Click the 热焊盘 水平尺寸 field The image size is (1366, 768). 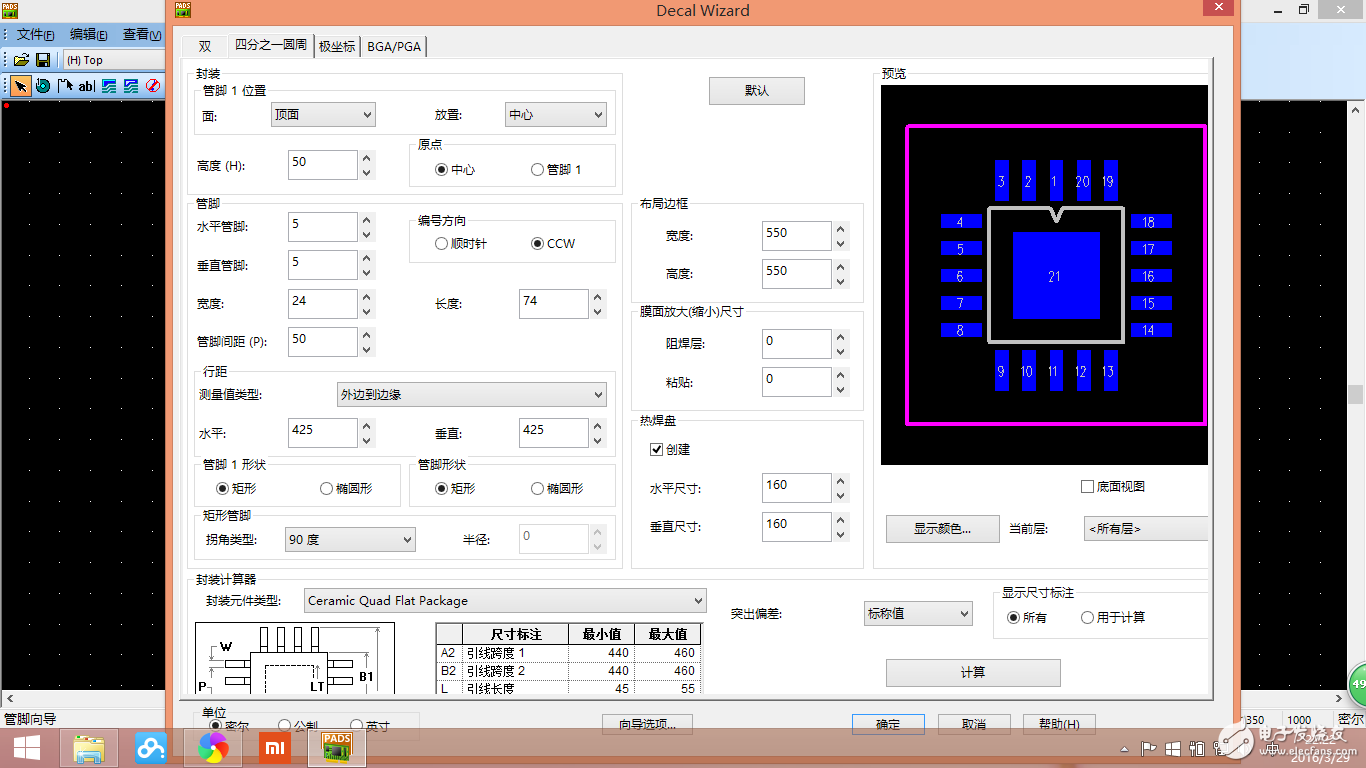click(x=796, y=488)
